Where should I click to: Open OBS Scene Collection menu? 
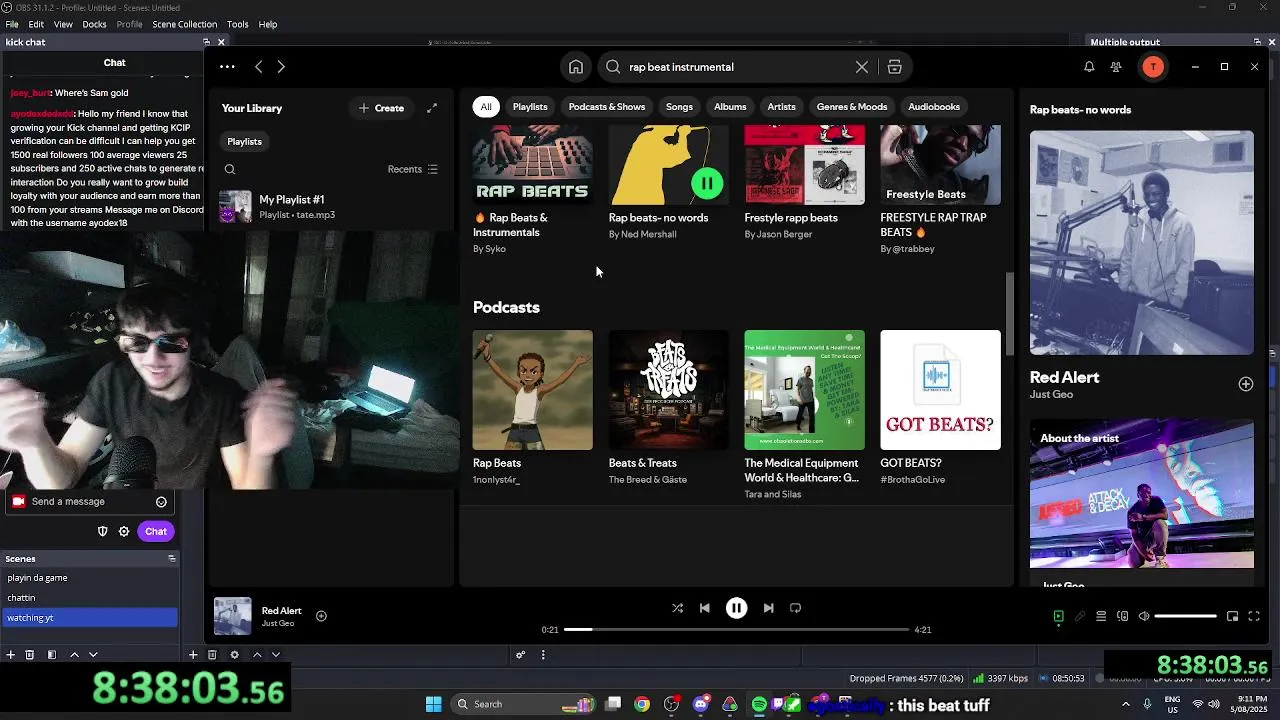coord(184,24)
